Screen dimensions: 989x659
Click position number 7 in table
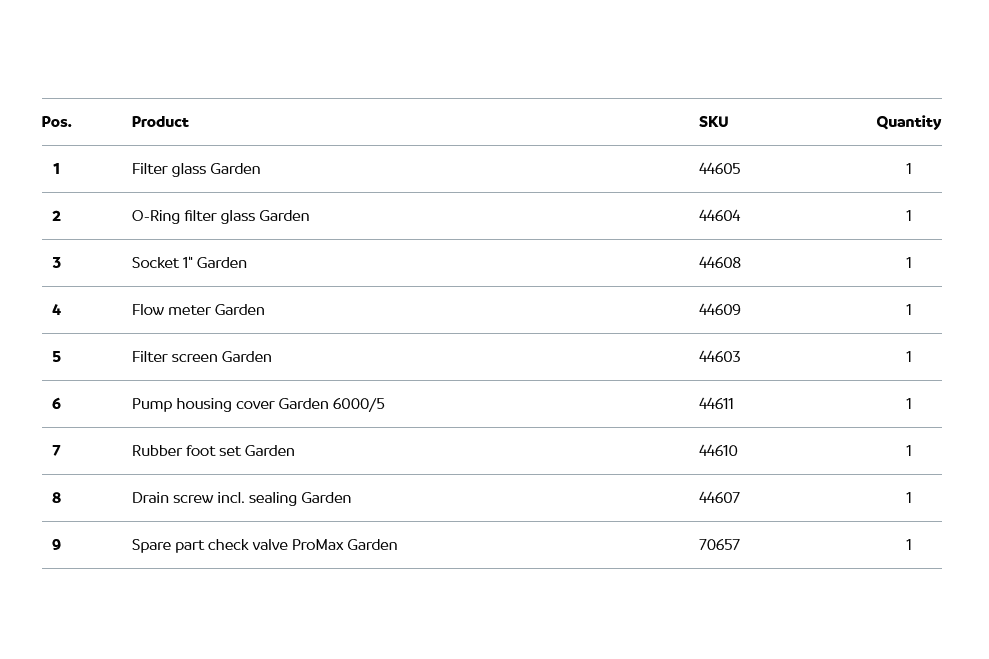coord(56,451)
